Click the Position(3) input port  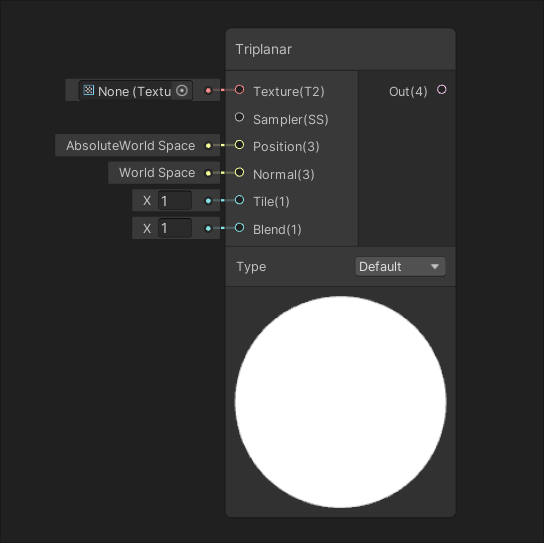[239, 145]
